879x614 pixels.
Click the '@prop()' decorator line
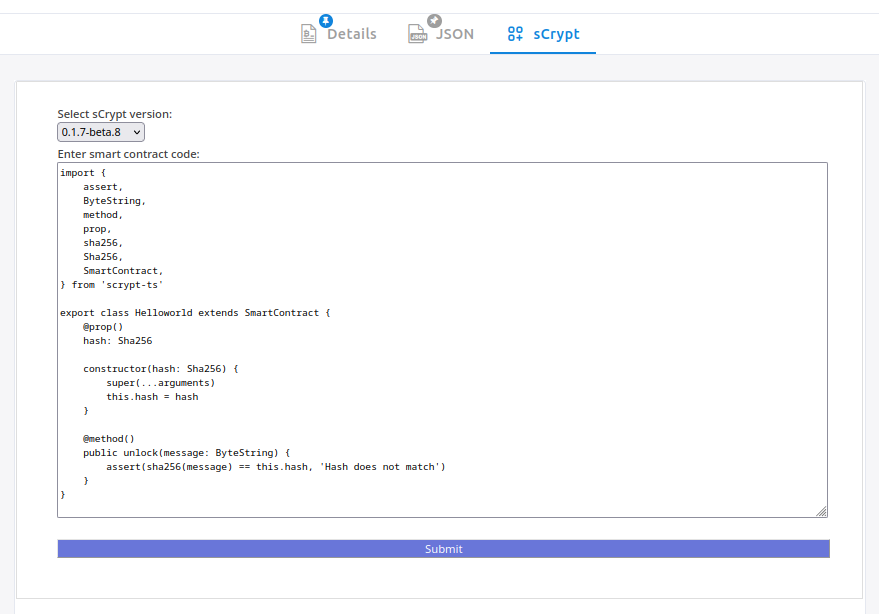pyautogui.click(x=103, y=327)
